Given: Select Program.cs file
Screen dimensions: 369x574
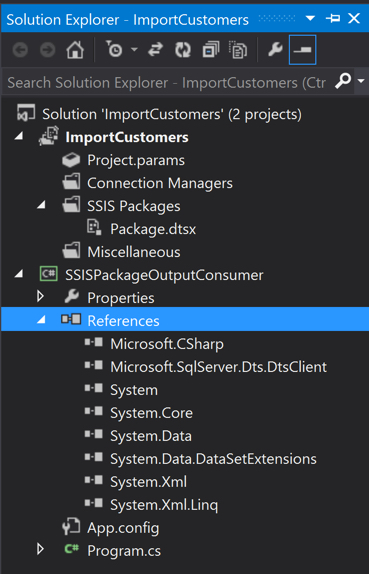Looking at the screenshot, I should click(x=124, y=551).
